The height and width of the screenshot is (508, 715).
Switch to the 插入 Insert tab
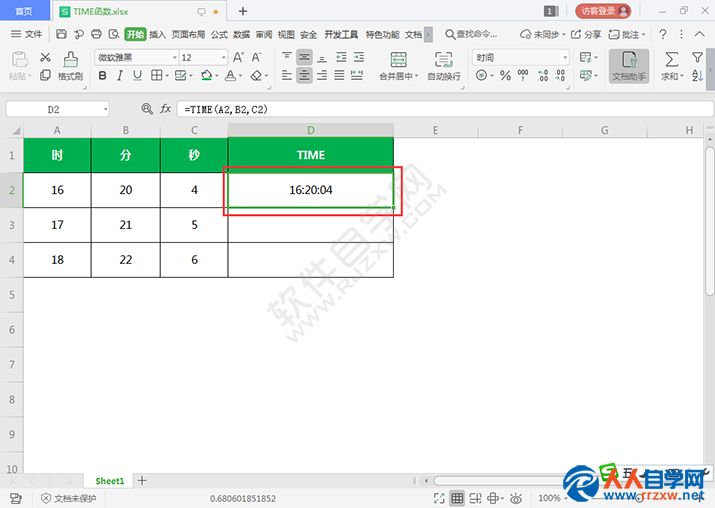coord(157,35)
